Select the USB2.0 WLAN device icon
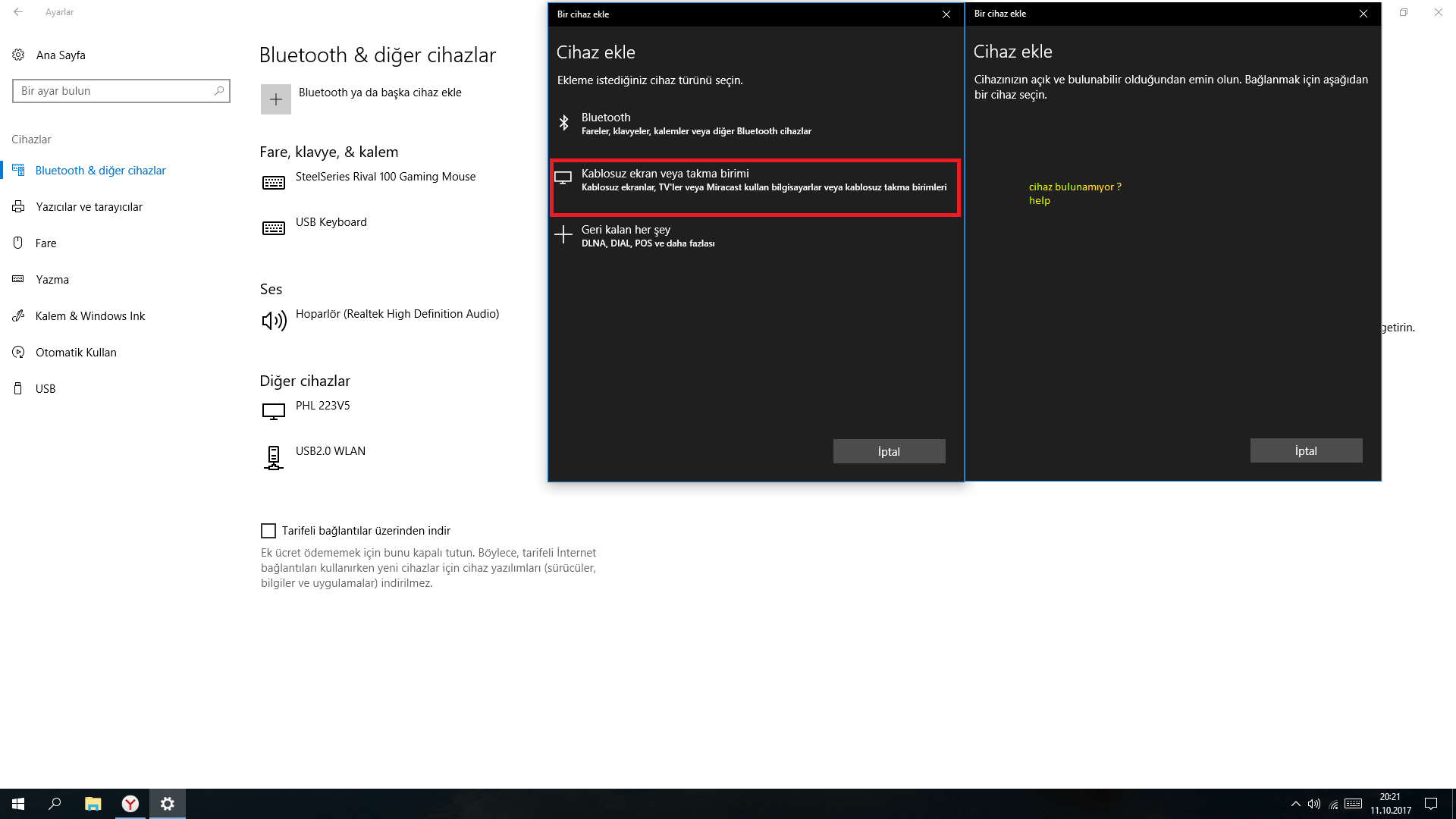 274,457
